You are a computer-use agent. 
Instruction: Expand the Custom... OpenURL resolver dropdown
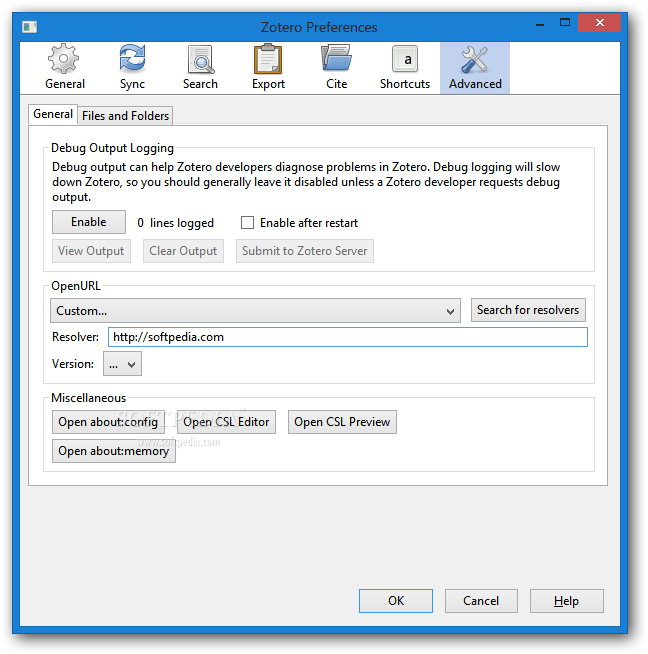point(255,311)
